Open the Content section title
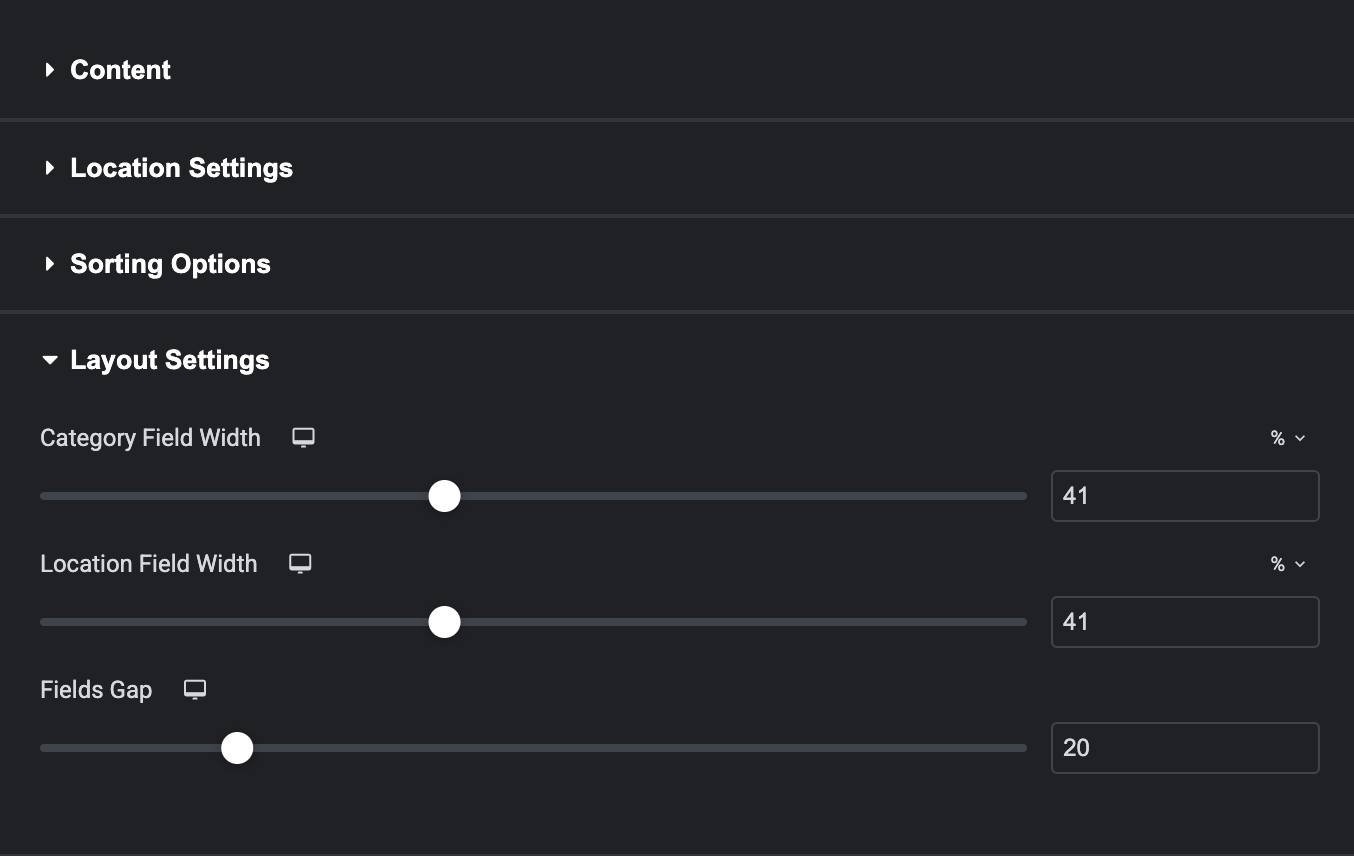Viewport: 1354px width, 856px height. tap(120, 70)
